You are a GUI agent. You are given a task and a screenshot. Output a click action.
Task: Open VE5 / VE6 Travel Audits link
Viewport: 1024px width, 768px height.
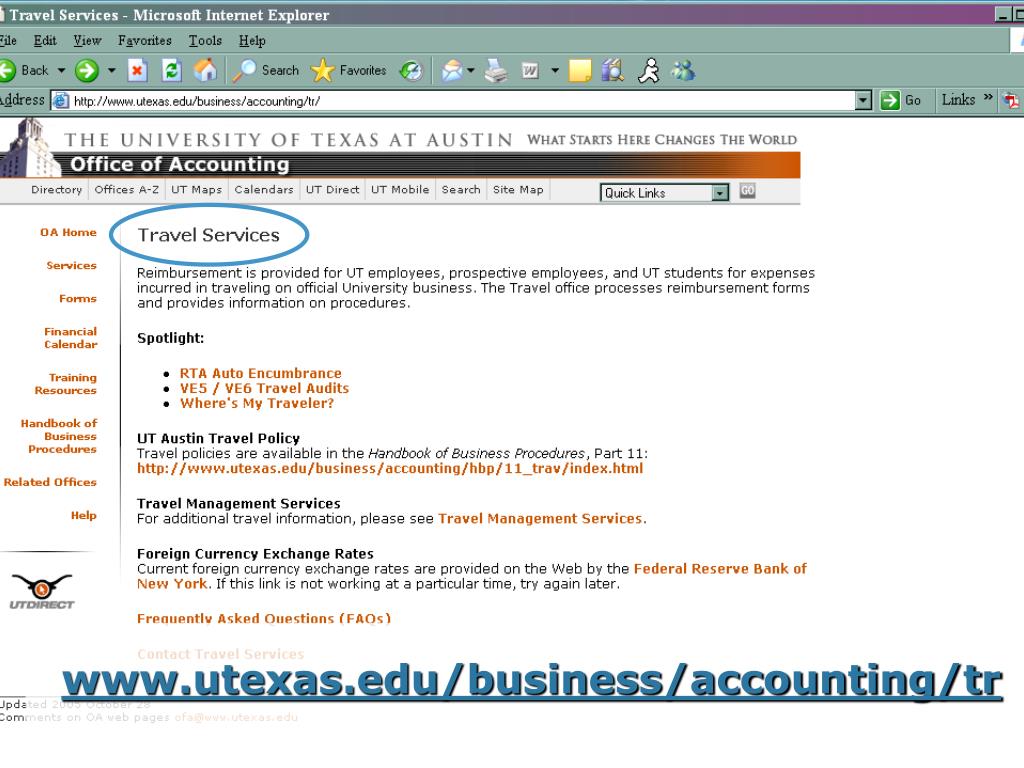(264, 389)
